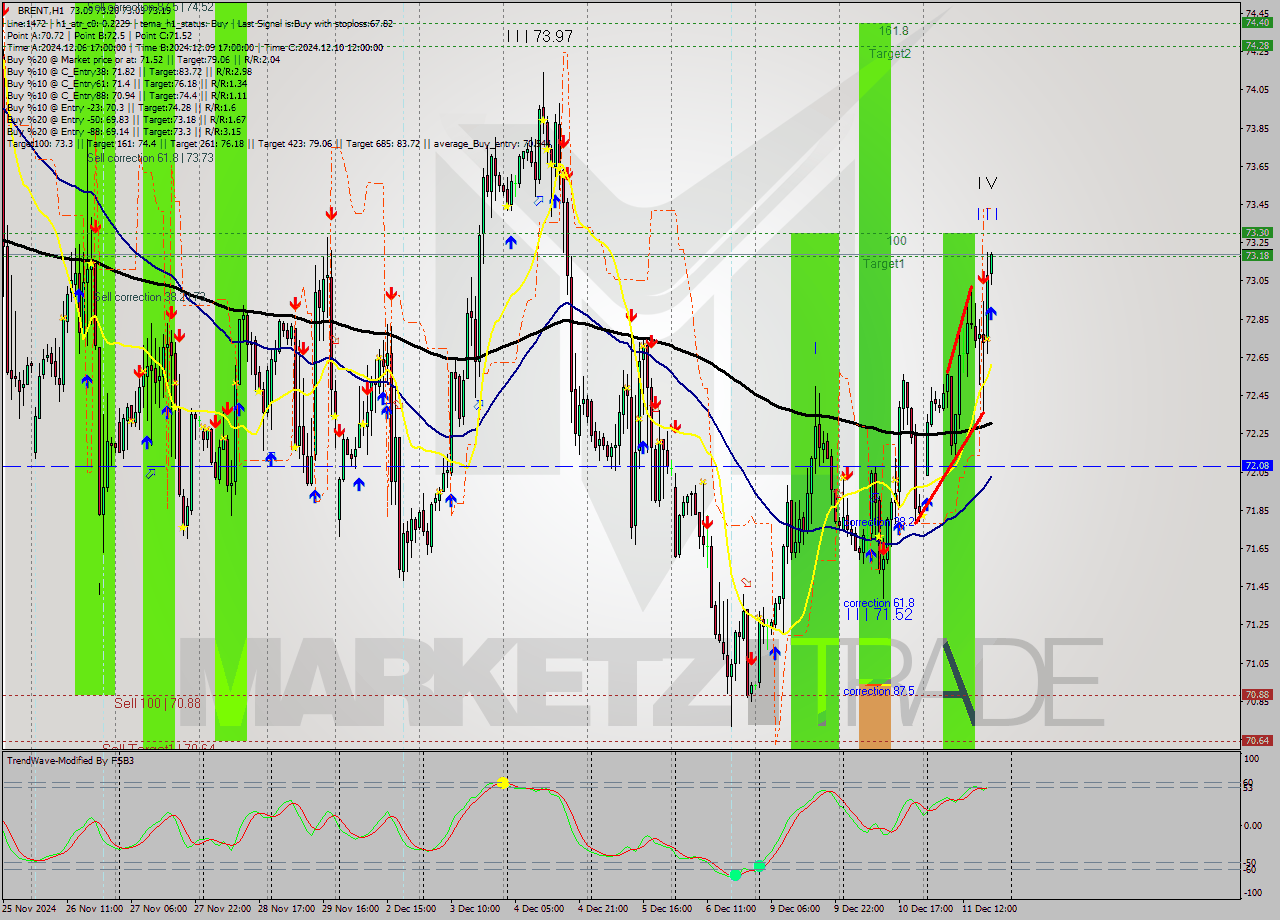The height and width of the screenshot is (920, 1280).
Task: Click the red 70.68 price tag
Action: (1256, 694)
